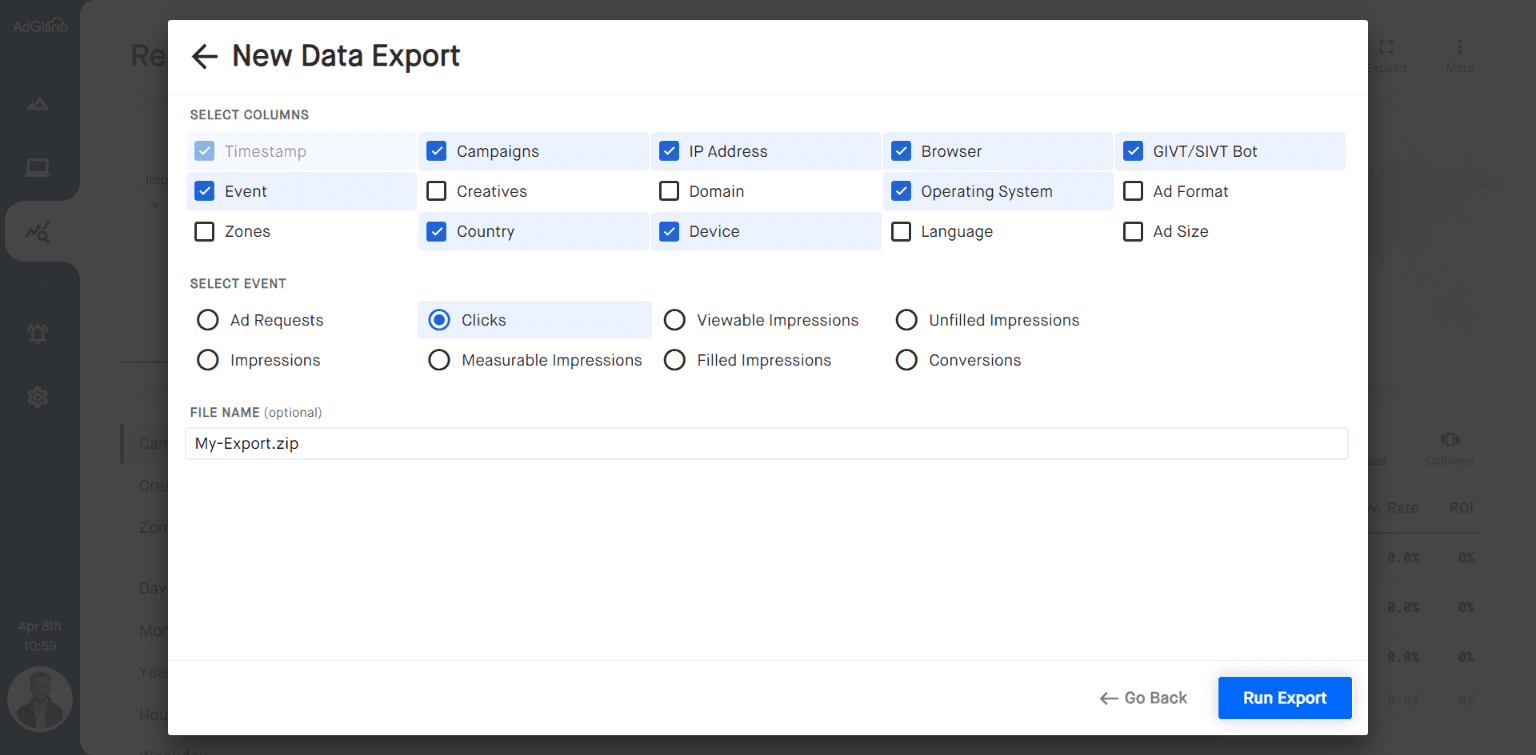Image resolution: width=1536 pixels, height=755 pixels.
Task: Select the active Reporting analytics icon
Action: coord(38,231)
